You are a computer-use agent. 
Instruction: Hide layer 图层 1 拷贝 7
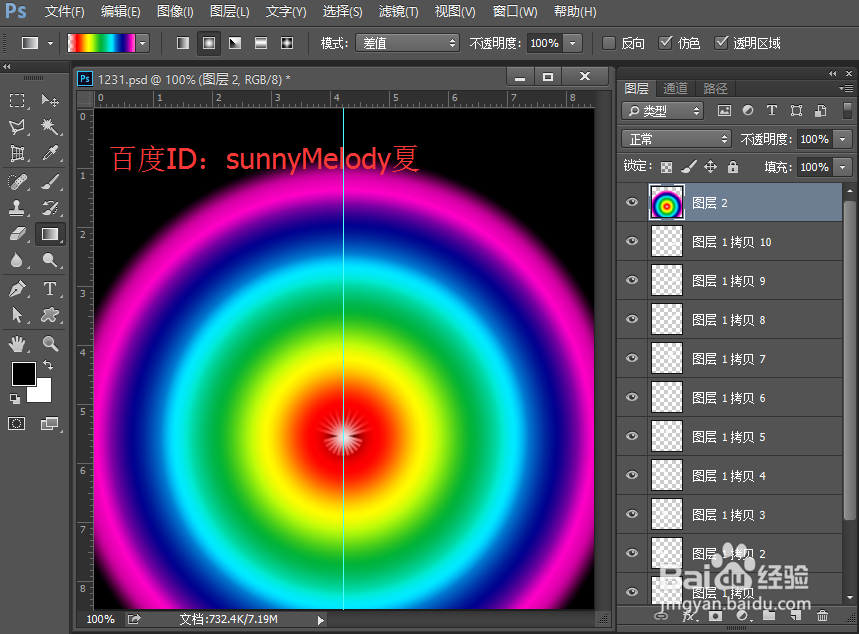tap(632, 358)
